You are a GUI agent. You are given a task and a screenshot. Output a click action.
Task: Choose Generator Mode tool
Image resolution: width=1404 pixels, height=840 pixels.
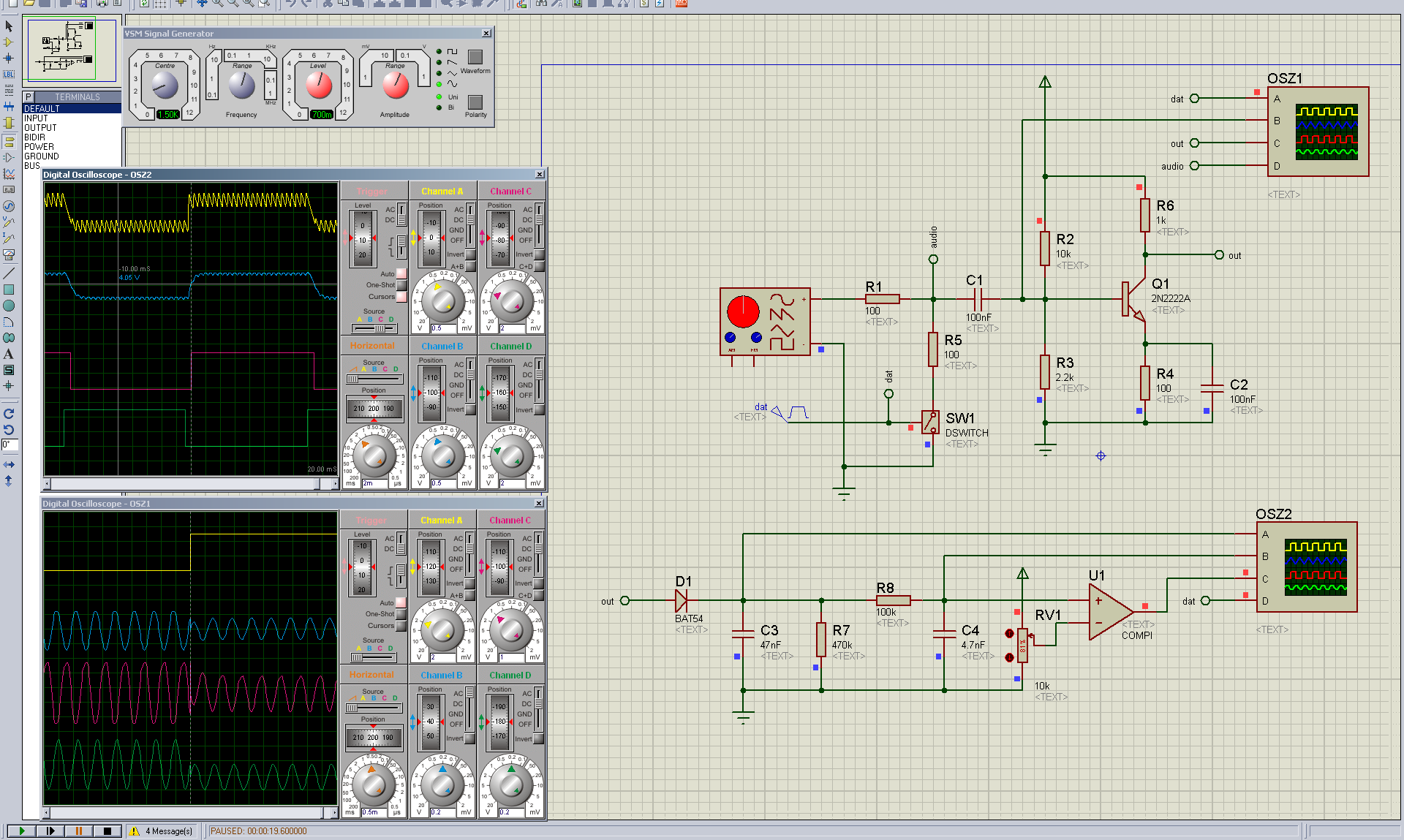click(9, 205)
